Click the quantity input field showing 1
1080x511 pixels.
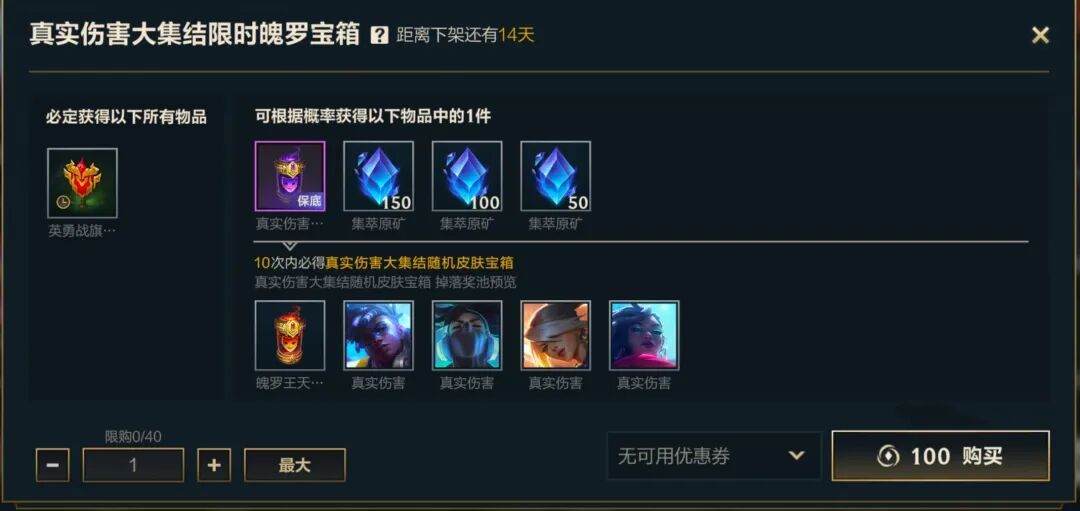[134, 465]
